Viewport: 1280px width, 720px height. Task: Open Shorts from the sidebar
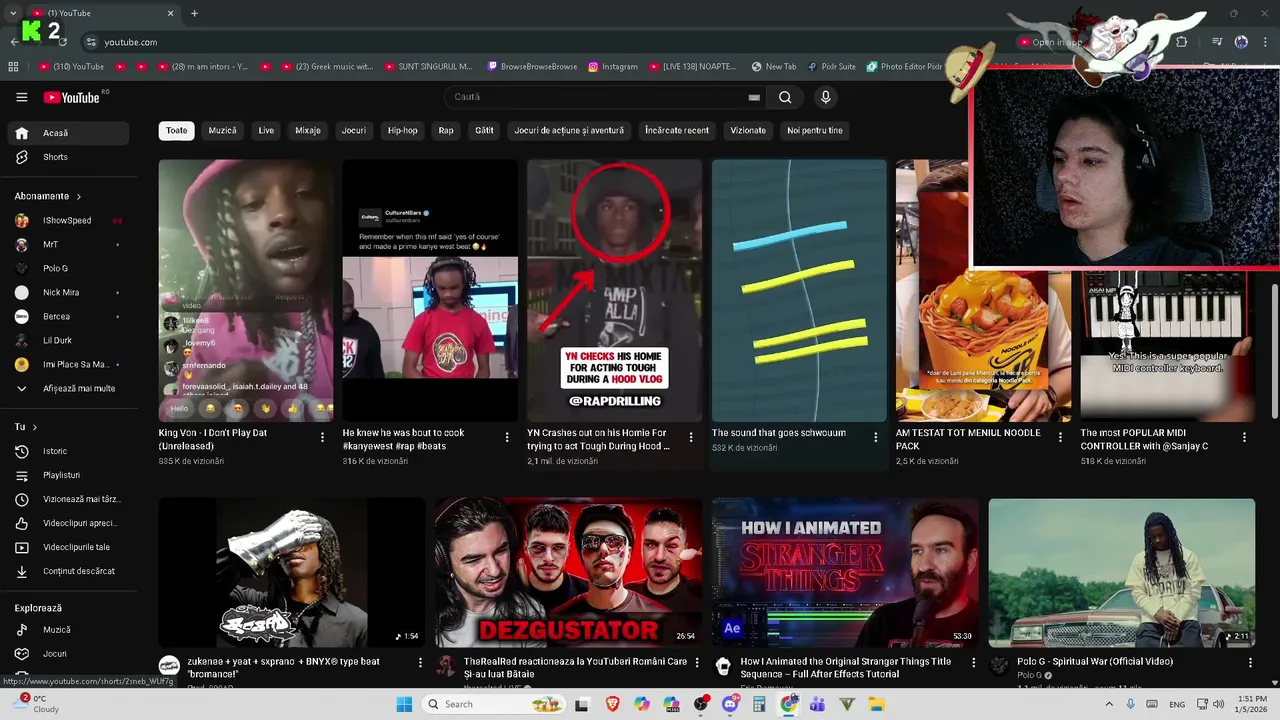68,157
